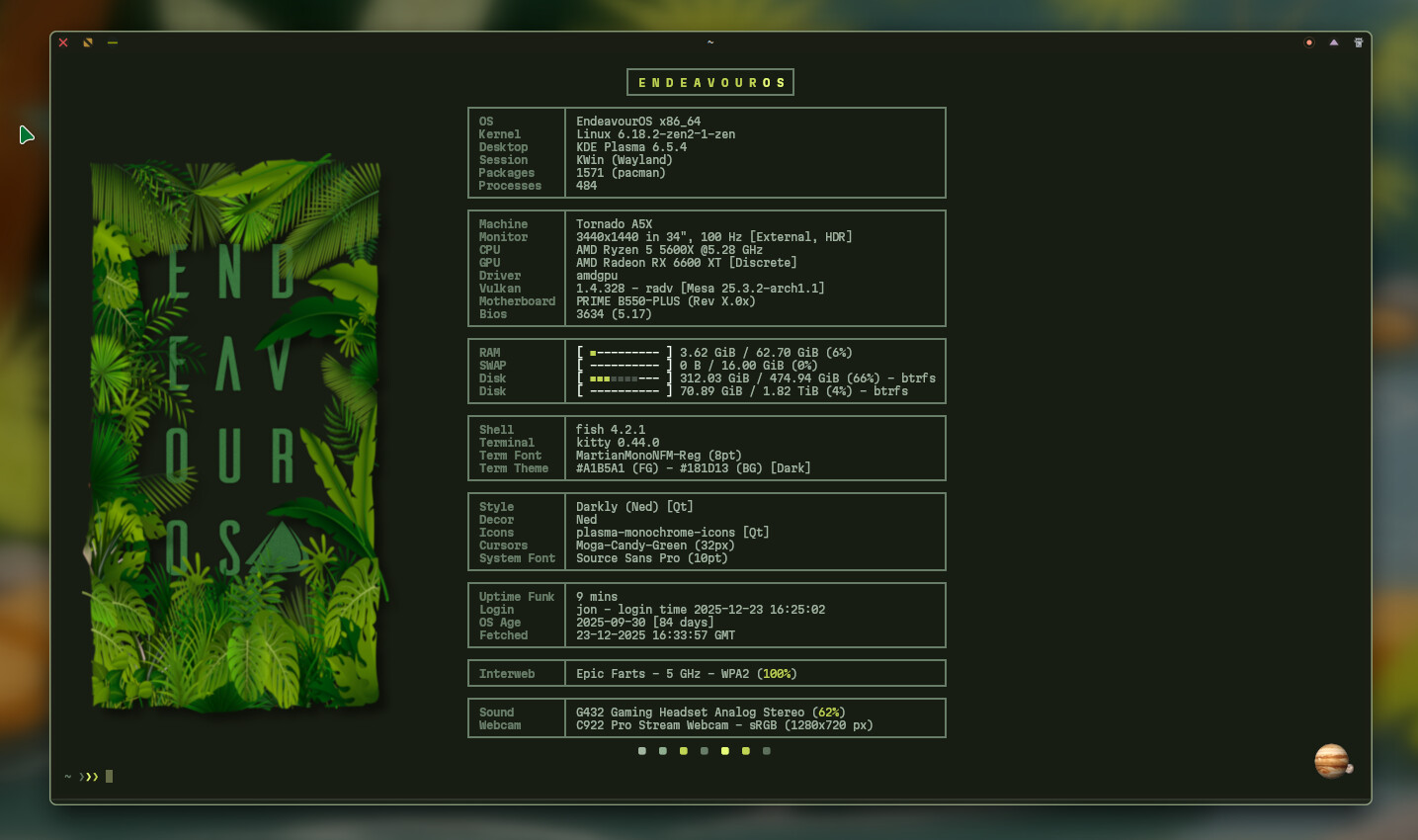Viewport: 1418px width, 840px height.
Task: Click the Jupiter planet icon in the terminal
Action: [1332, 761]
